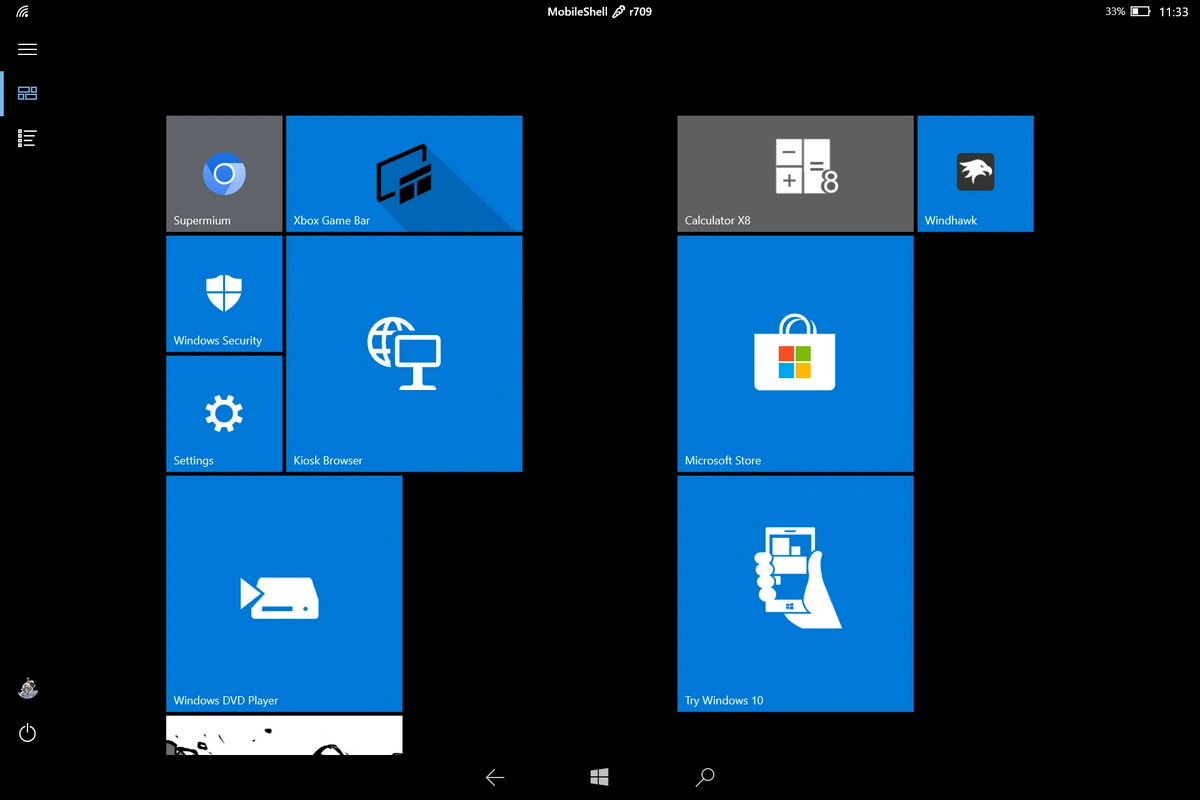This screenshot has width=1200, height=800.
Task: Open the Xbox Game Bar tile
Action: (404, 173)
